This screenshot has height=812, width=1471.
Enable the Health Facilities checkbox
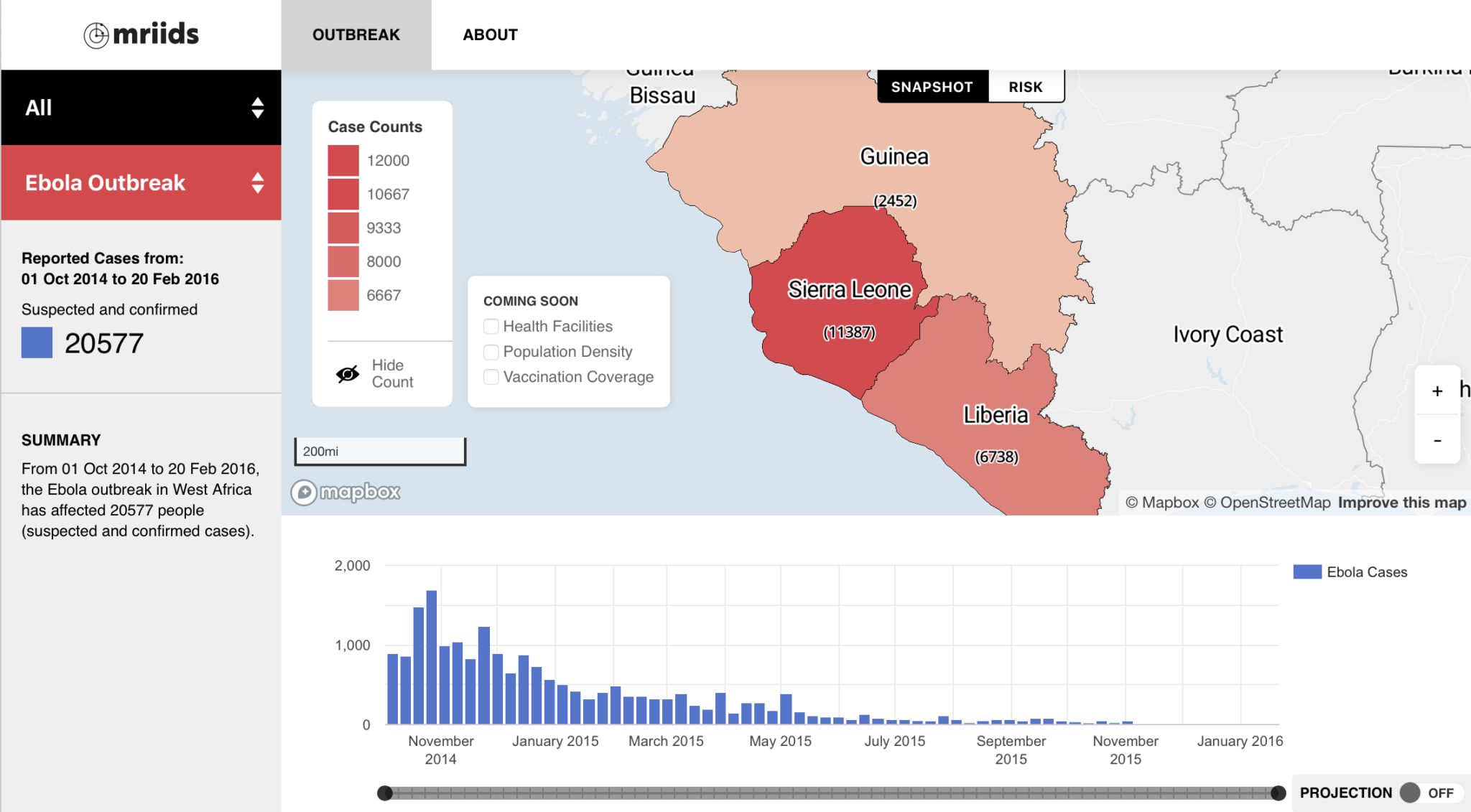[x=491, y=326]
